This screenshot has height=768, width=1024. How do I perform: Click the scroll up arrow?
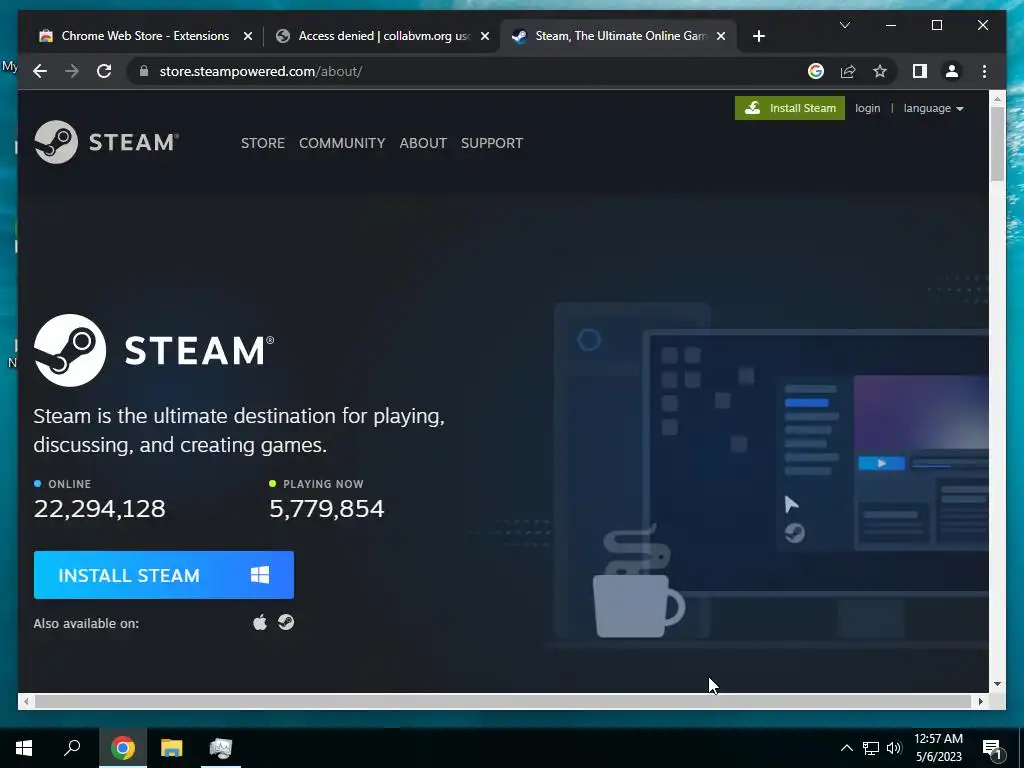point(997,99)
